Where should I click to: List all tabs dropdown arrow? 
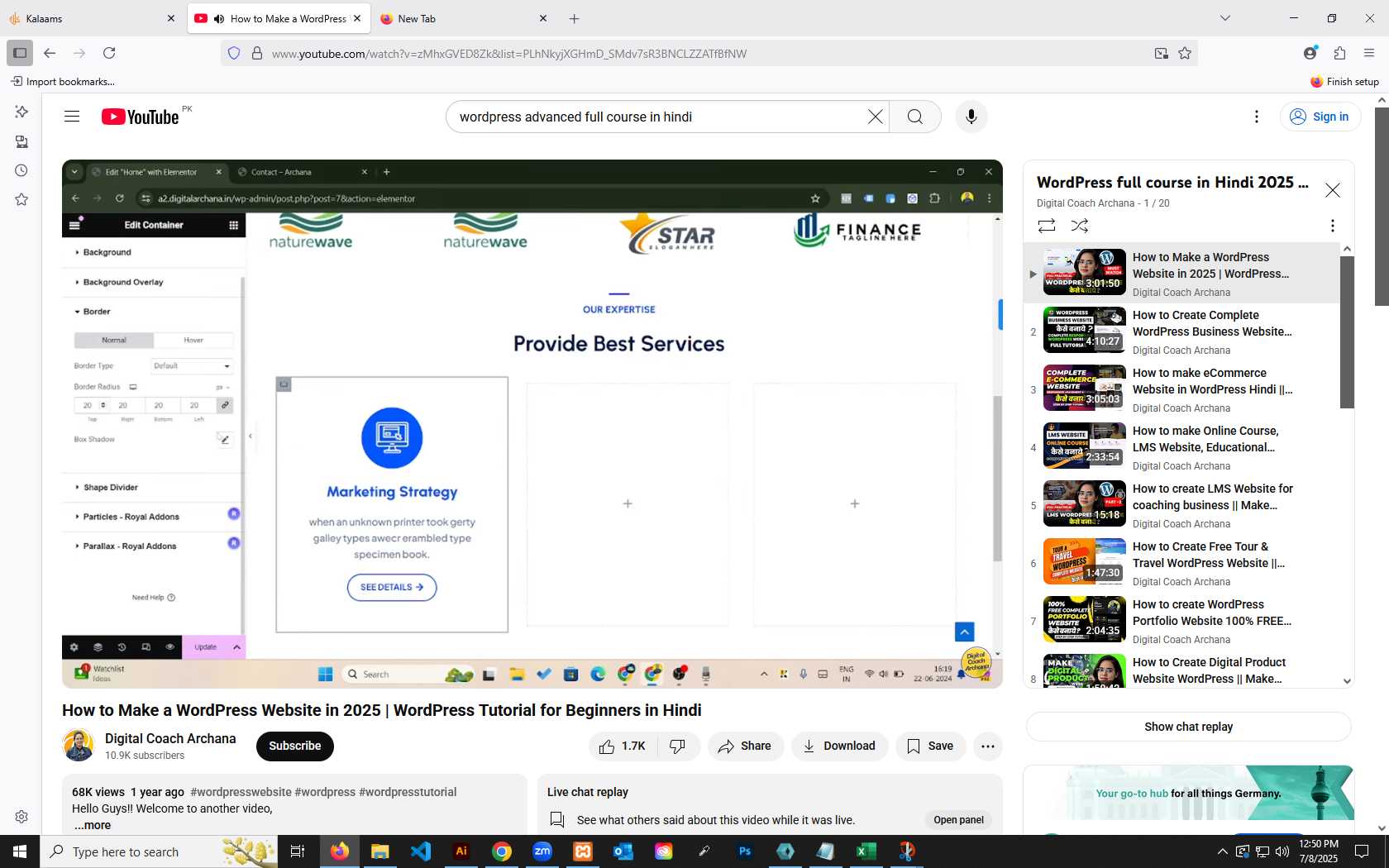click(1225, 18)
